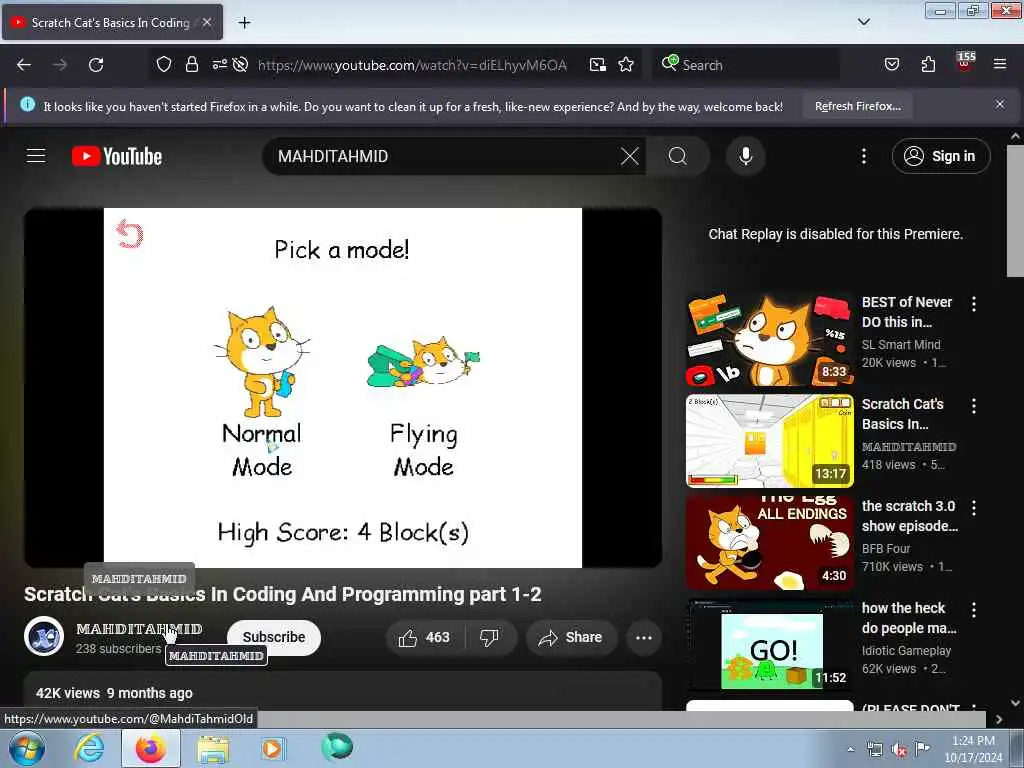This screenshot has width=1024, height=768.
Task: Click the autoplay blocked icon in address bar
Action: click(240, 65)
